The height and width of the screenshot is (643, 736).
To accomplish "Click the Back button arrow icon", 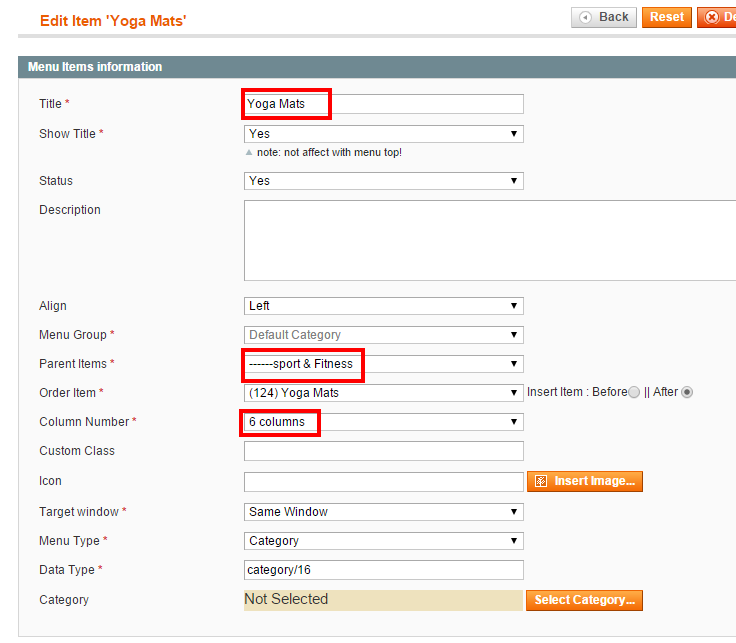I will point(585,17).
